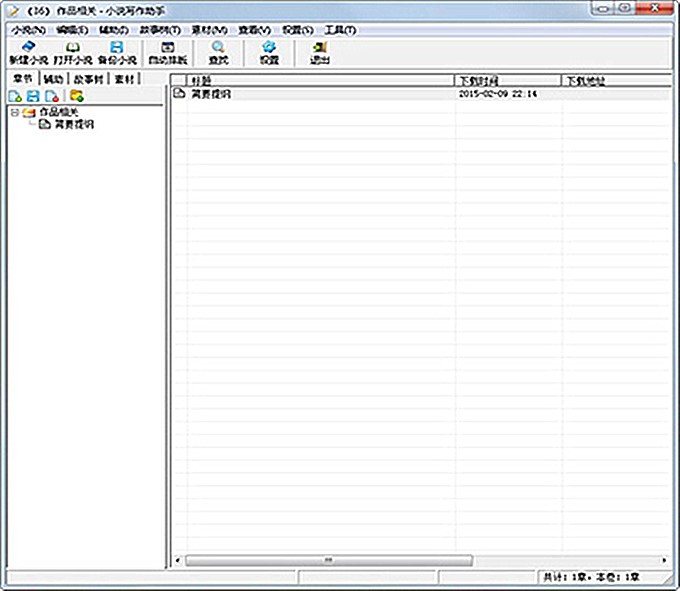The image size is (680, 591).
Task: Select the chapter under 作品相关 in the tree
Action: point(74,125)
